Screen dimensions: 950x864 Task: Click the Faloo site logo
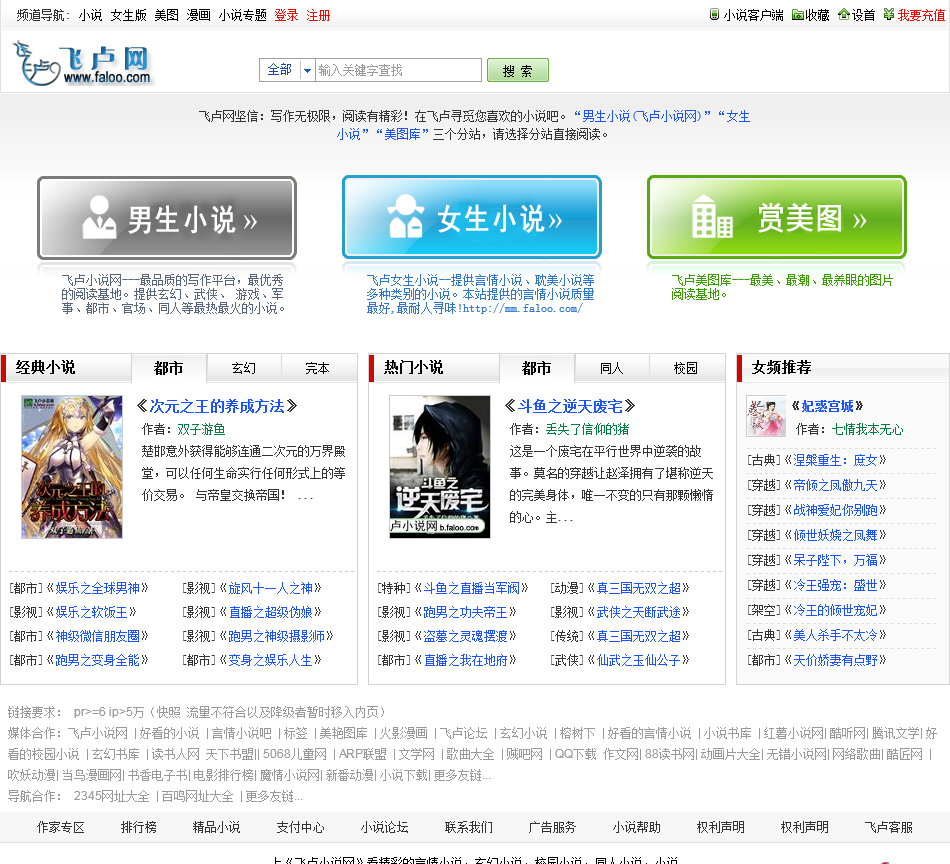[82, 62]
